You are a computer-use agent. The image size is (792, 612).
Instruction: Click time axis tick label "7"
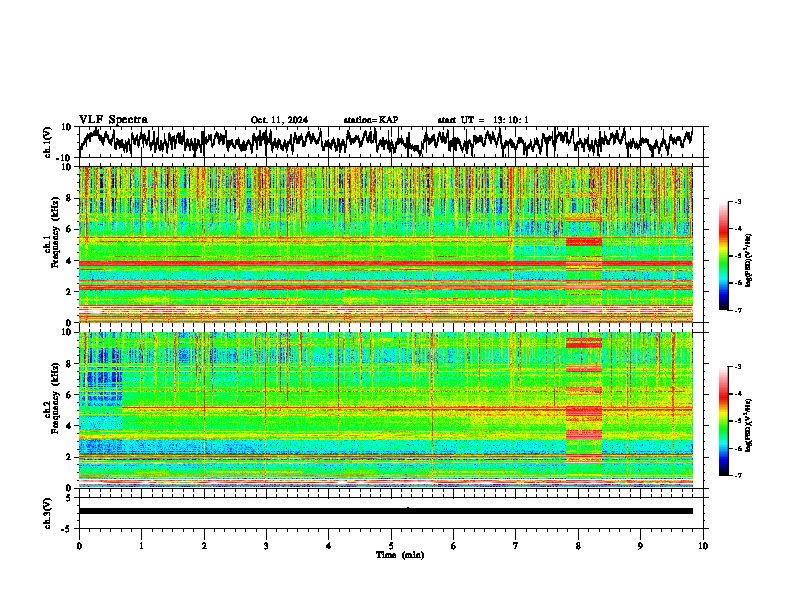(516, 546)
